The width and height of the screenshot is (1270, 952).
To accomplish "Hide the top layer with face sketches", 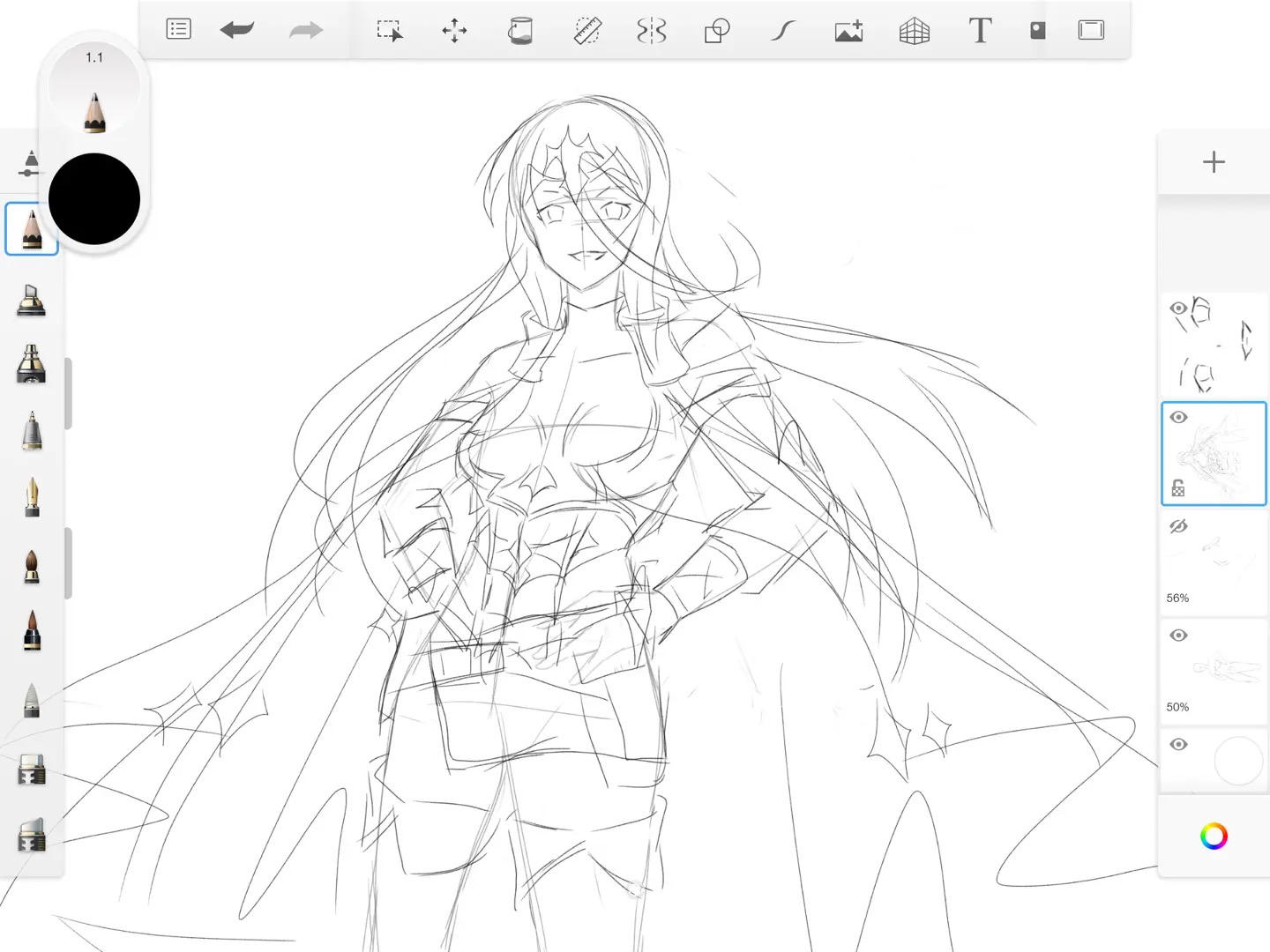I will click(x=1179, y=309).
